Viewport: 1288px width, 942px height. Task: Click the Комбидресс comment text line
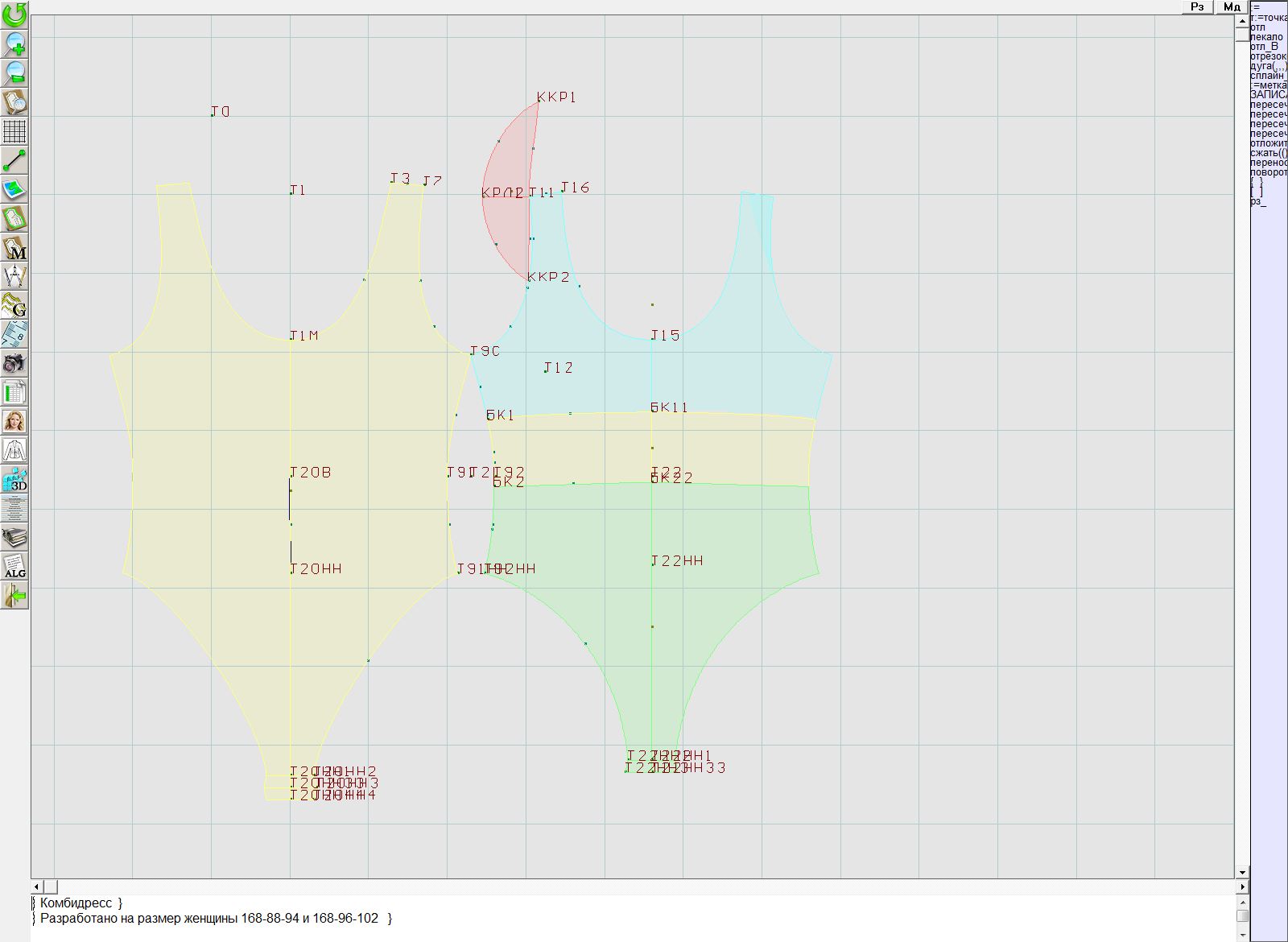pos(80,903)
